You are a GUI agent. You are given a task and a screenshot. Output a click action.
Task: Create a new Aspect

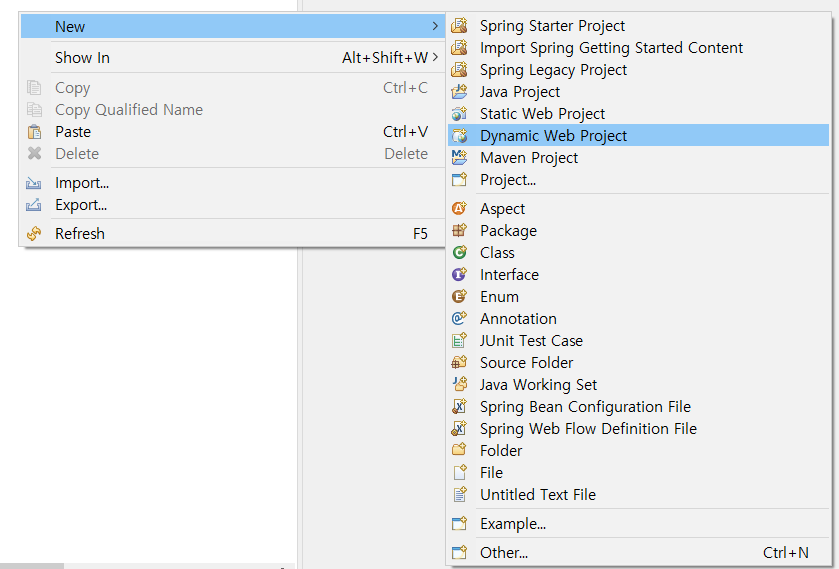[638, 208]
